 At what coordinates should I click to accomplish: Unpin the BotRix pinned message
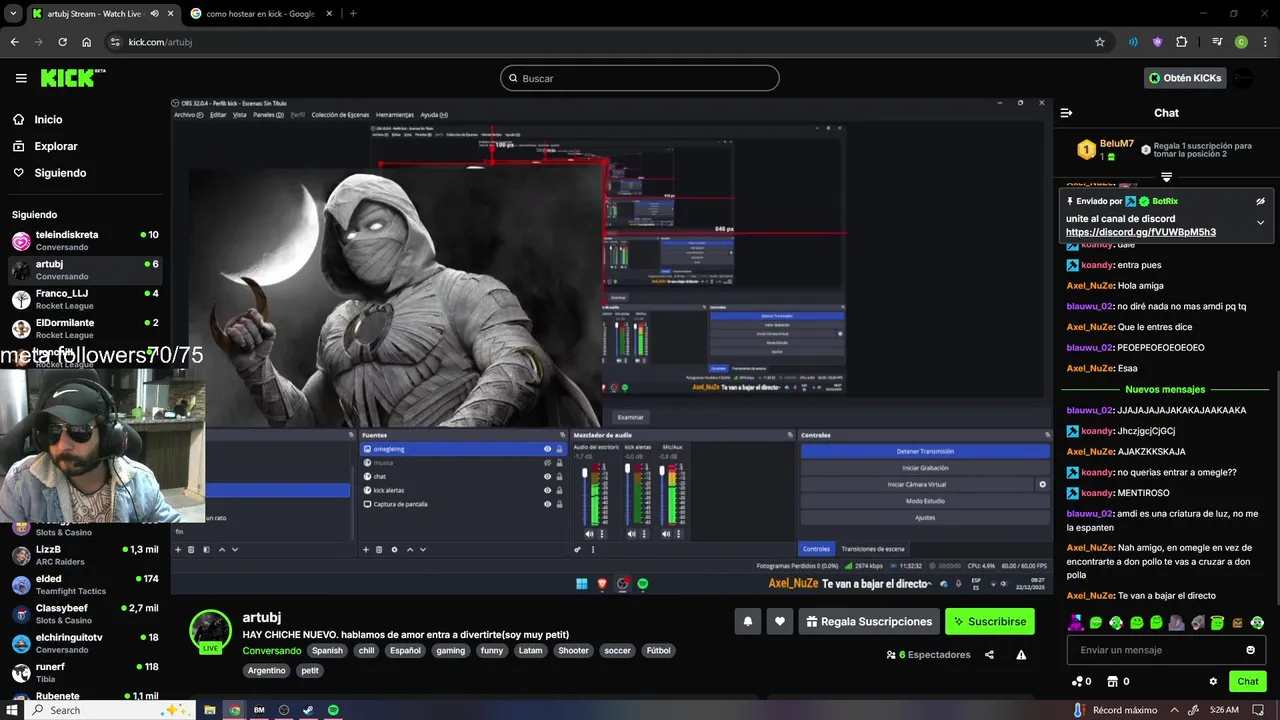tap(1260, 201)
